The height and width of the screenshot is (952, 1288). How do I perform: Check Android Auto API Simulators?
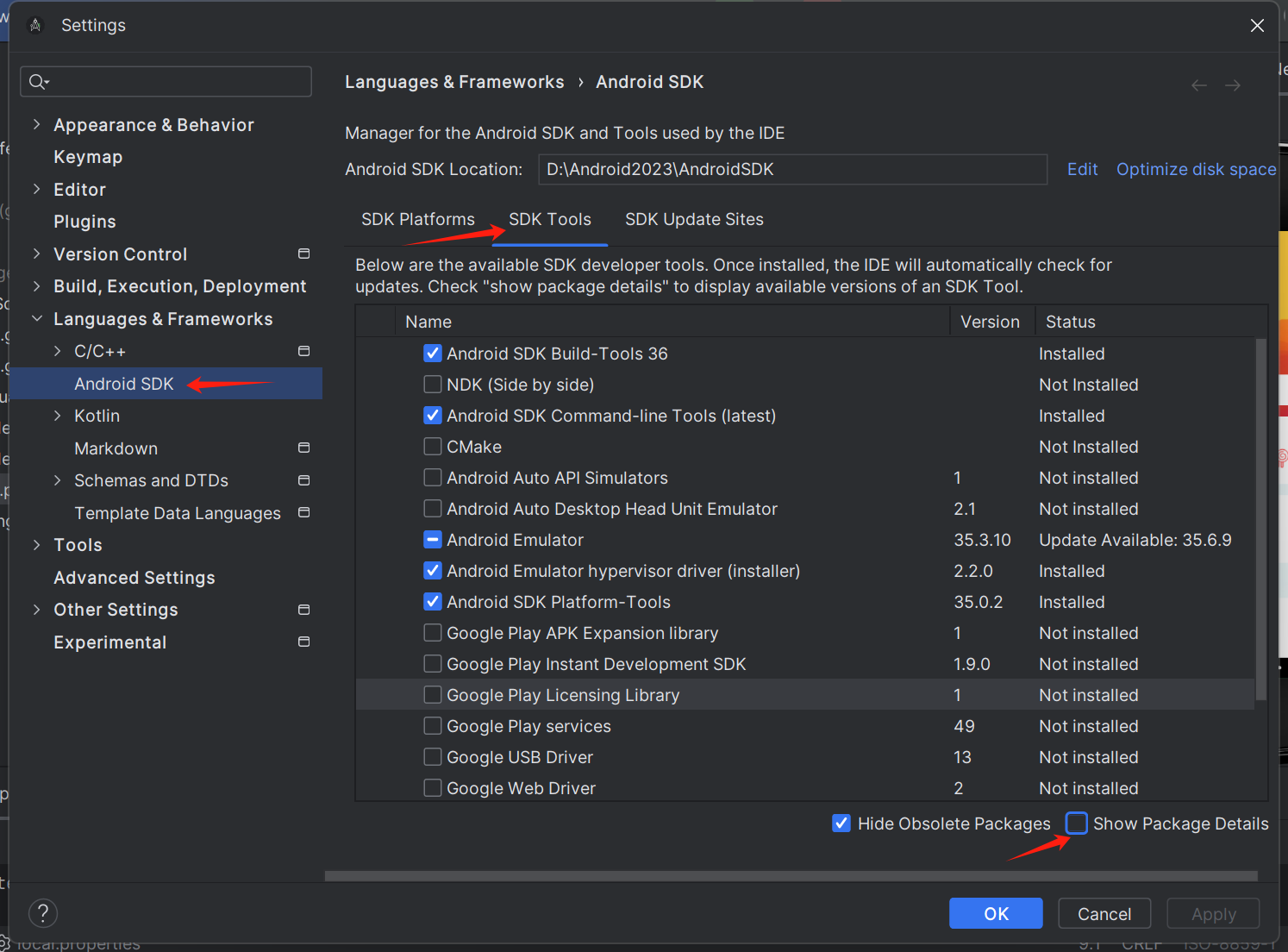[x=433, y=478]
